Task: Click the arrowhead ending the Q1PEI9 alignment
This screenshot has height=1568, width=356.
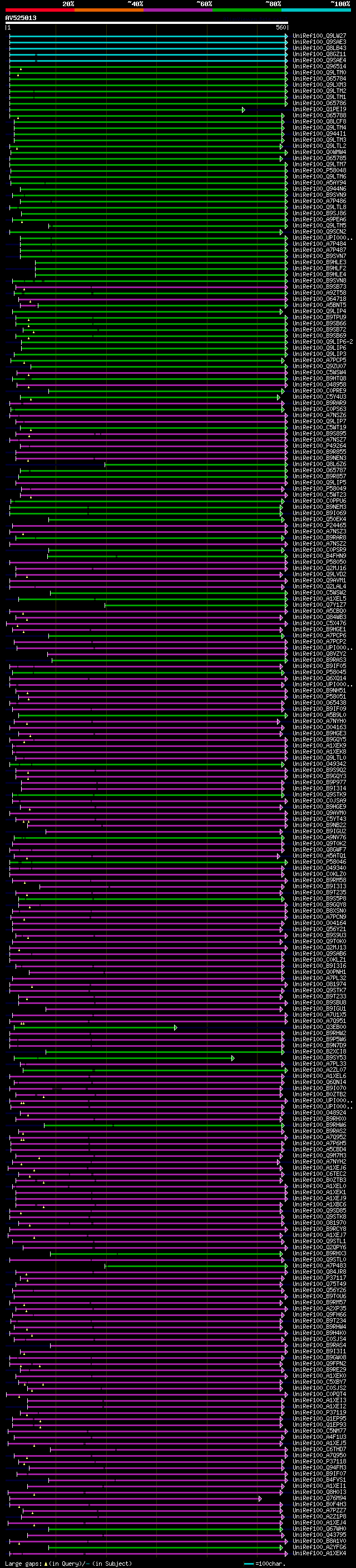Action: (244, 110)
